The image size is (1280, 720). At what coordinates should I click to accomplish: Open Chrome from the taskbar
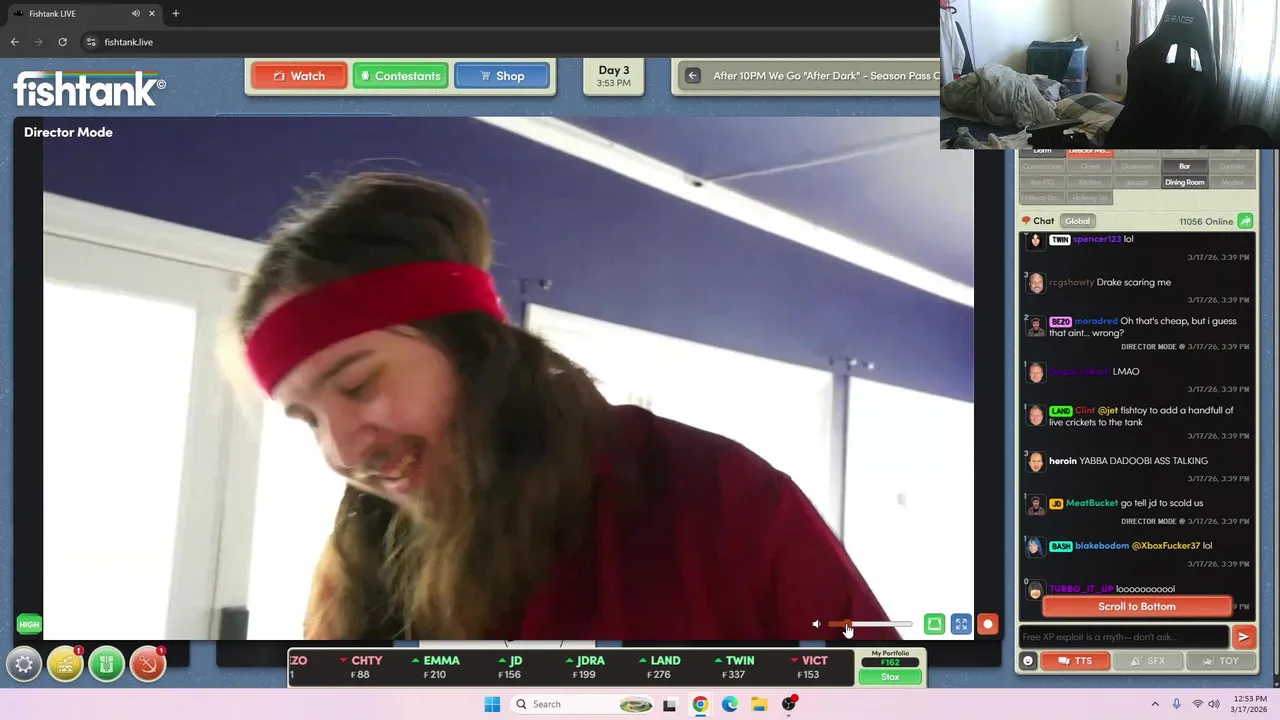[700, 704]
